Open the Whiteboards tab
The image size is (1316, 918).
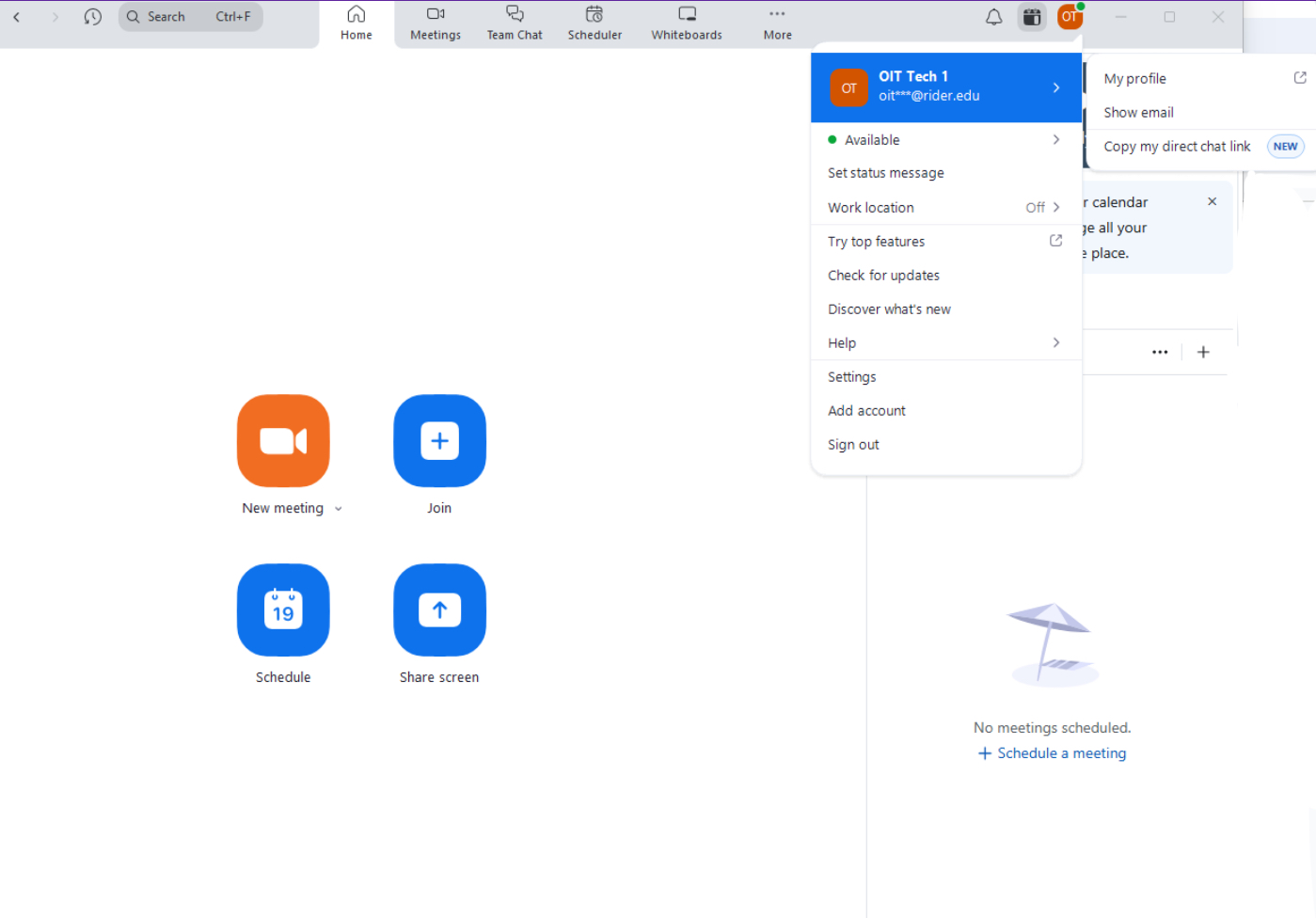(687, 24)
